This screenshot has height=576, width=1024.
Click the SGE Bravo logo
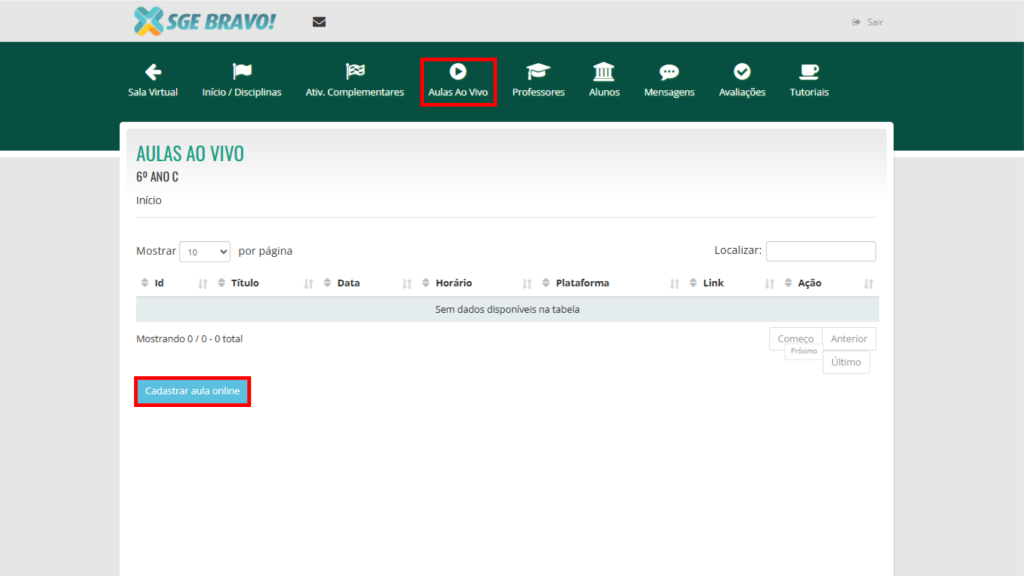(205, 21)
